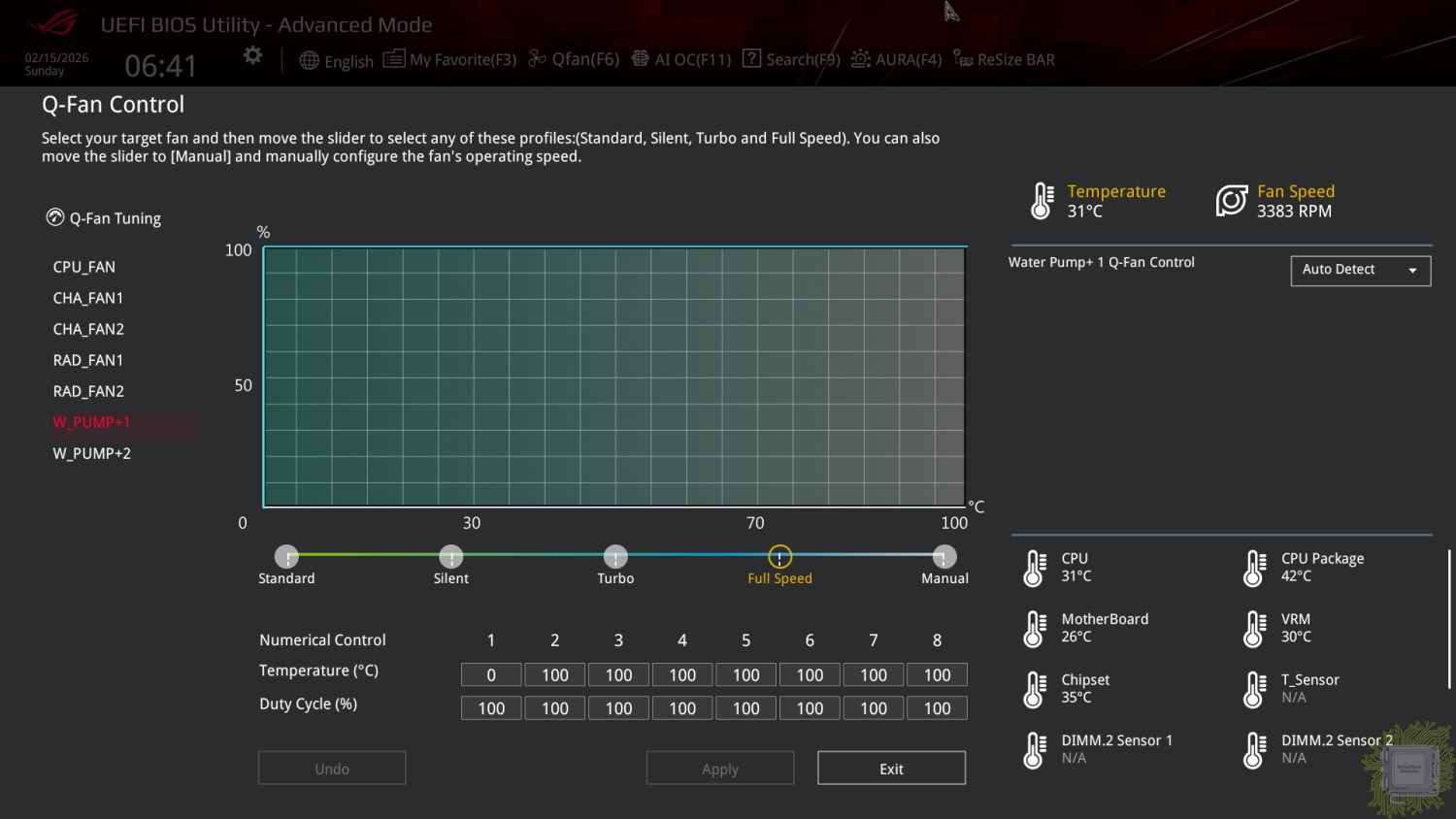Screen dimensions: 1456x819
Task: Click the English language globe icon
Action: click(x=309, y=60)
